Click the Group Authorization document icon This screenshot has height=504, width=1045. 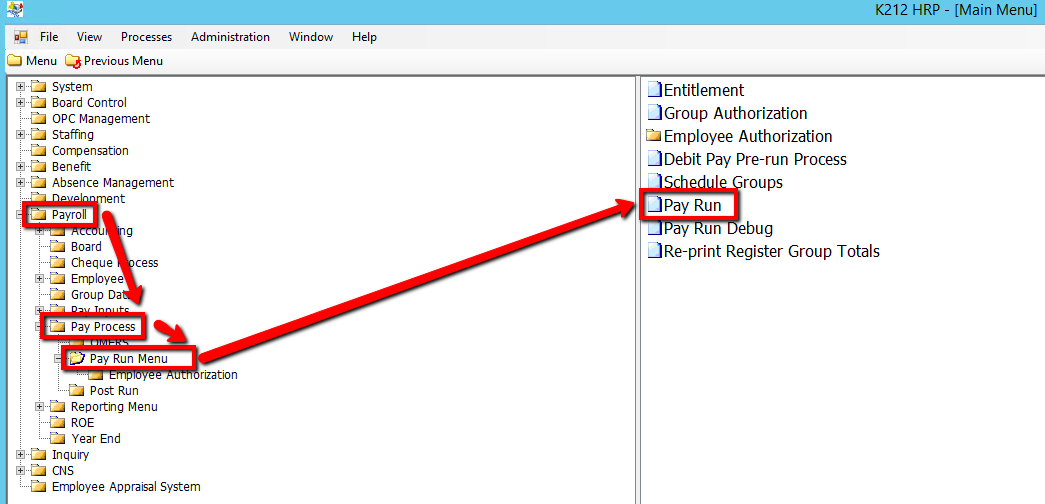pyautogui.click(x=655, y=114)
